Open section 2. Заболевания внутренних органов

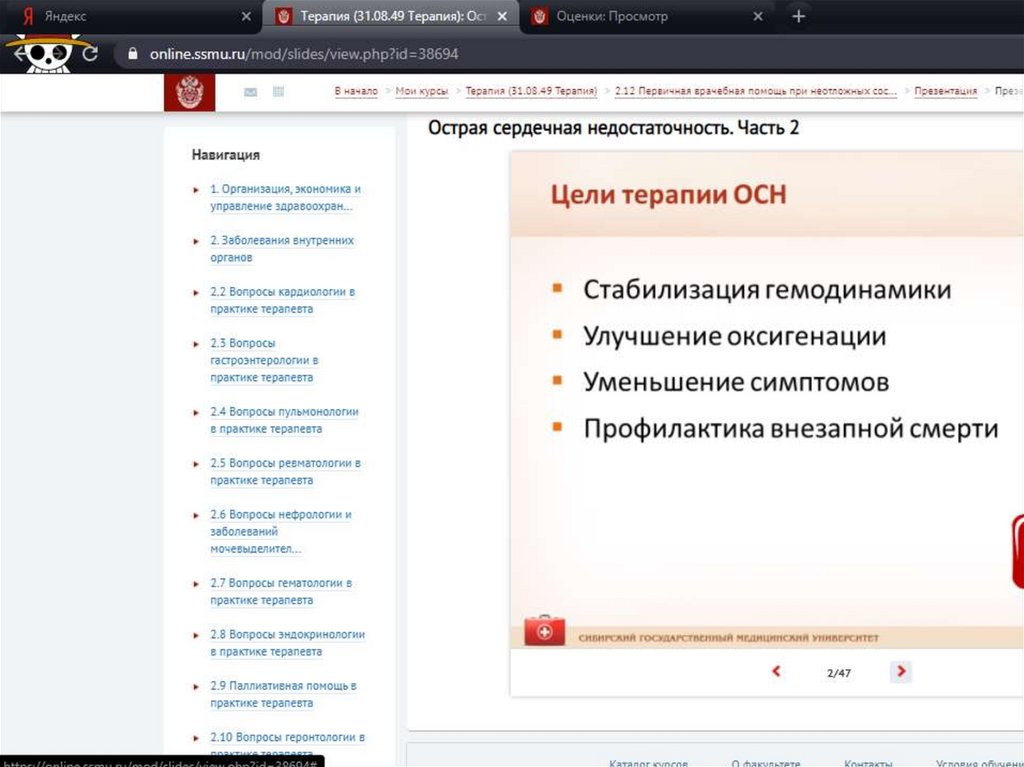pyautogui.click(x=282, y=249)
